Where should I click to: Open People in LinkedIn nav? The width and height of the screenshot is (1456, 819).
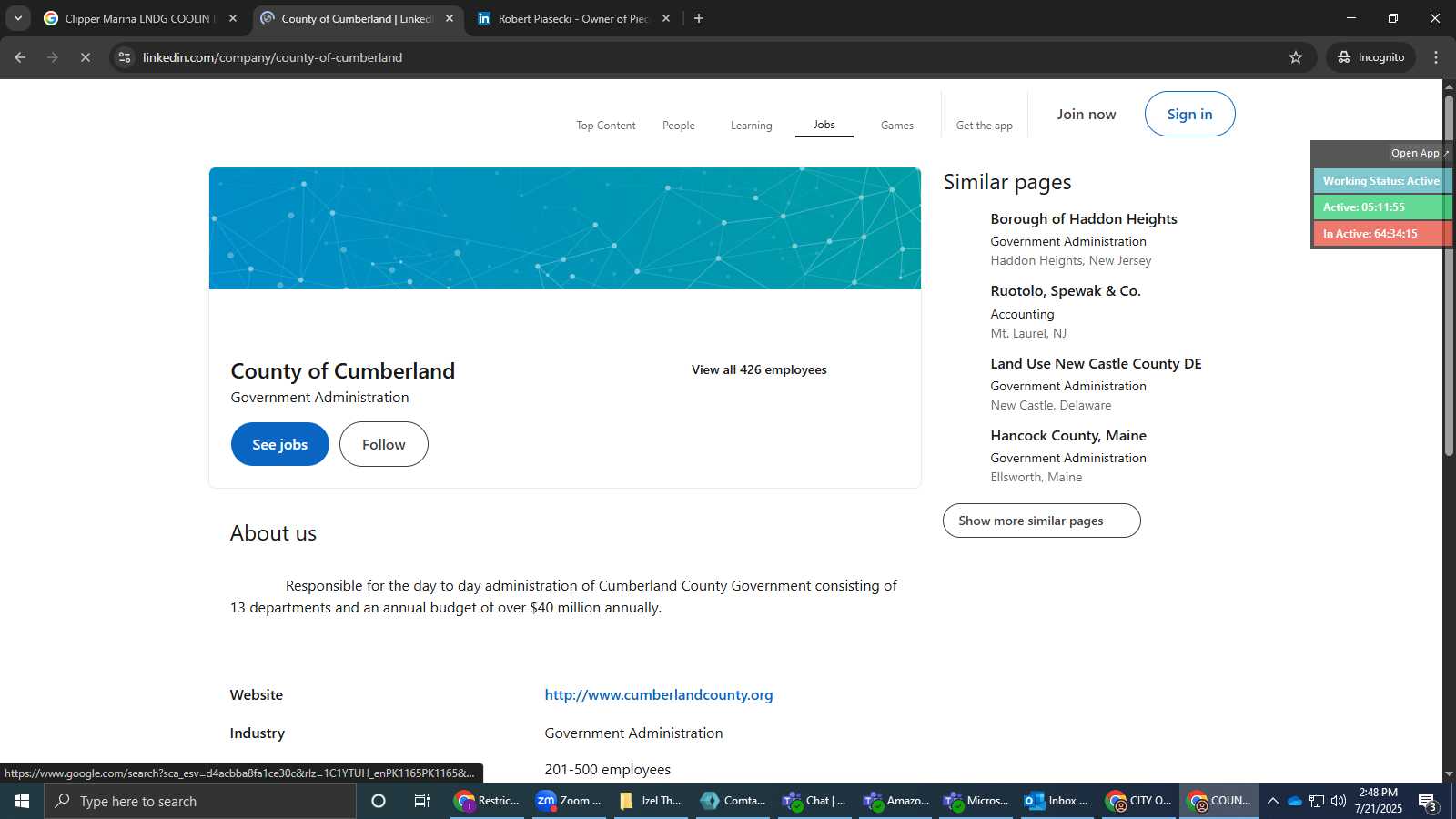click(x=679, y=126)
